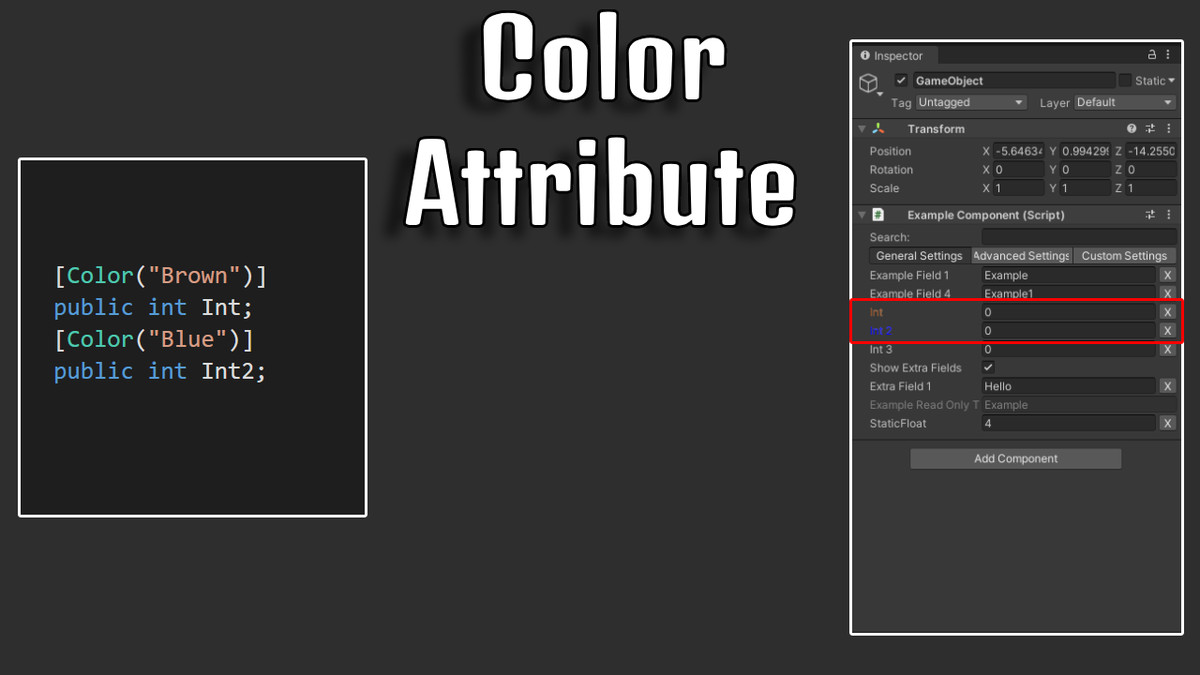The width and height of the screenshot is (1200, 675).
Task: Select the General Settings tab
Action: (x=917, y=255)
